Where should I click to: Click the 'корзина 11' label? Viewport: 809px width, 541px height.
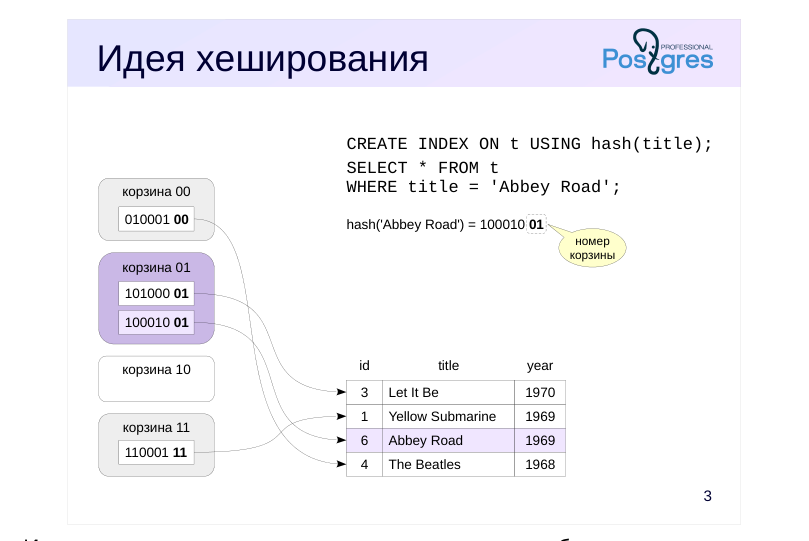[x=156, y=428]
